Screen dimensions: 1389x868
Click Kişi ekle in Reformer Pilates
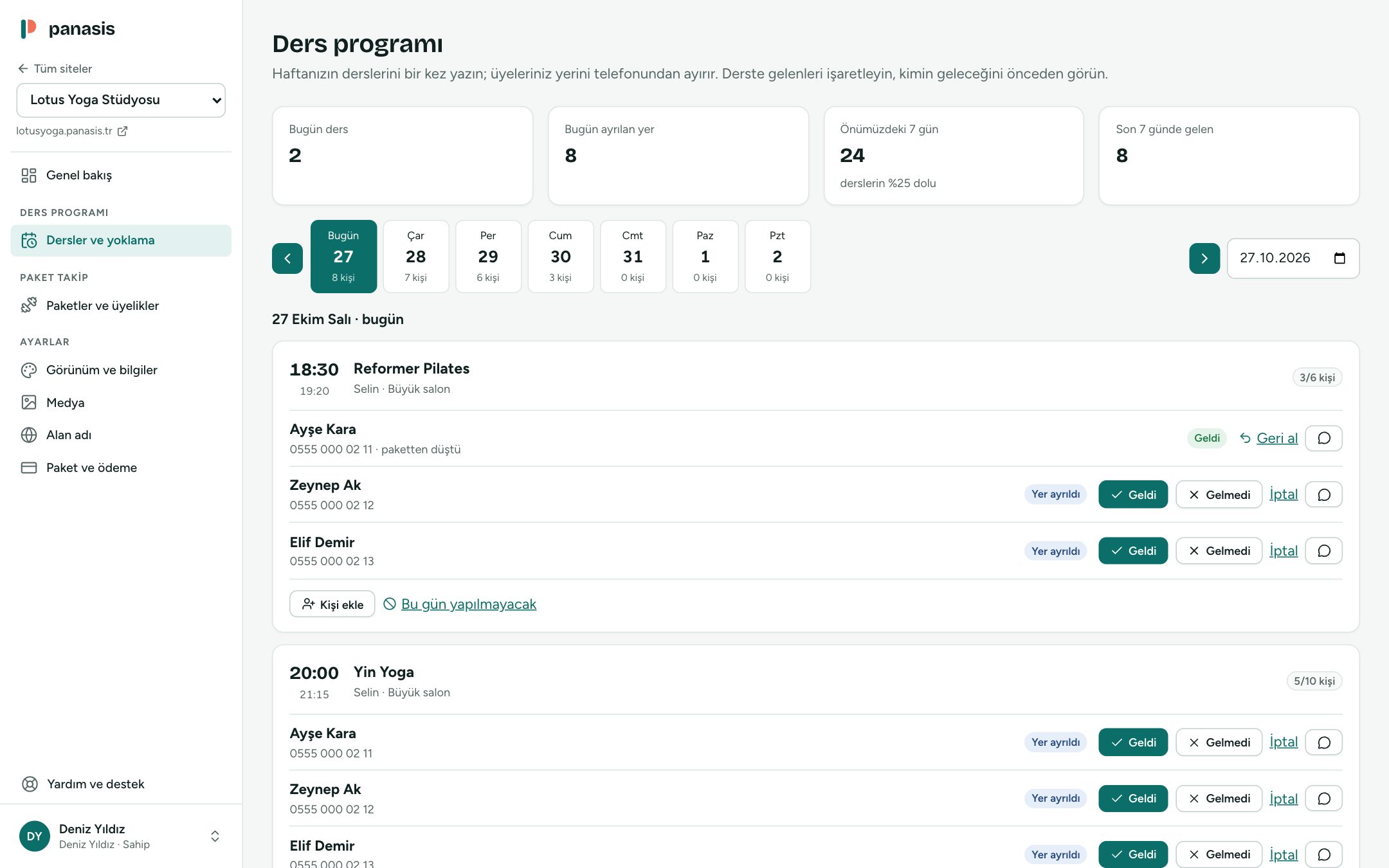[x=332, y=604]
